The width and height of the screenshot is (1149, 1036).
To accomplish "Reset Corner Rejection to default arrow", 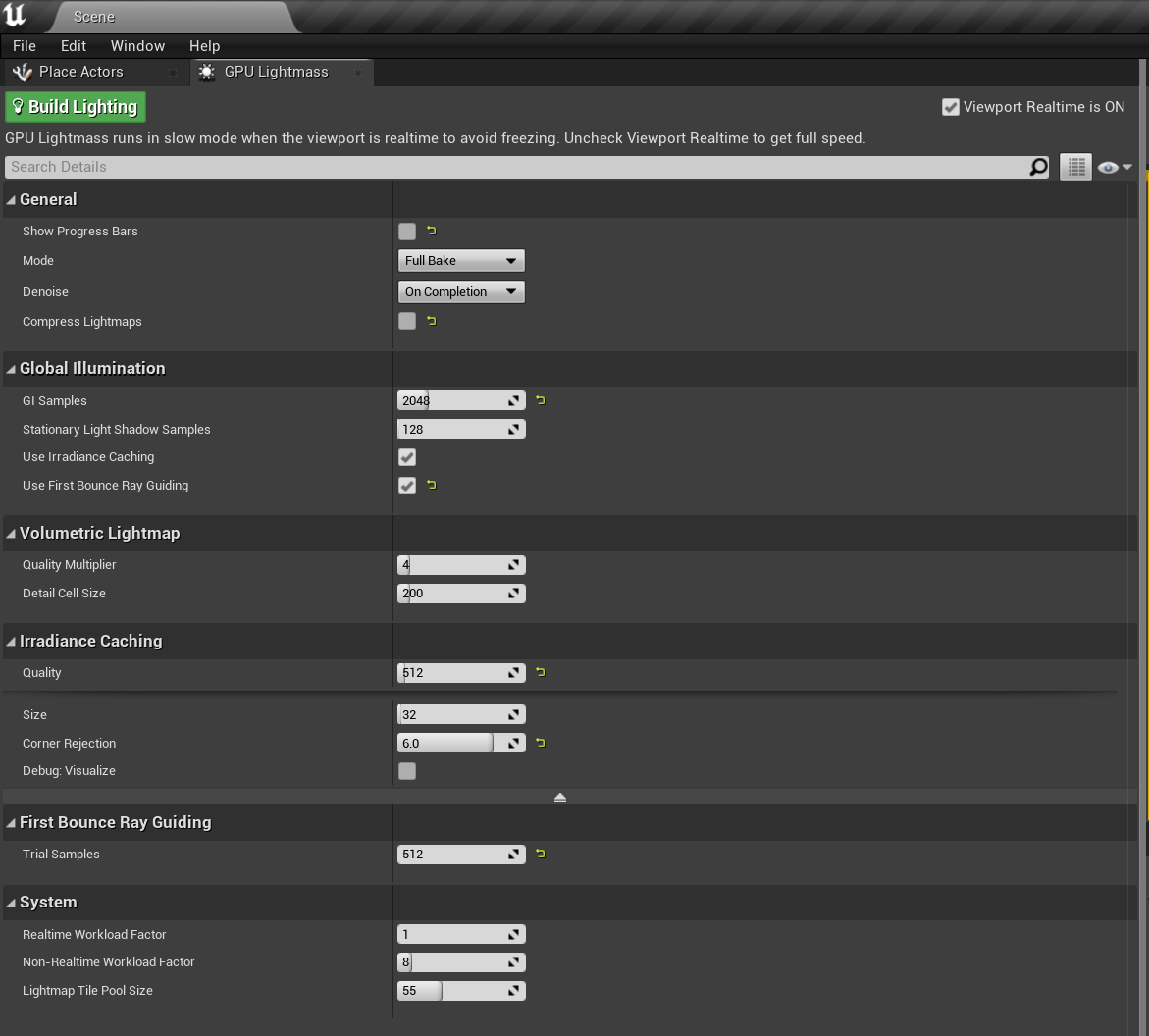I will pyautogui.click(x=541, y=743).
